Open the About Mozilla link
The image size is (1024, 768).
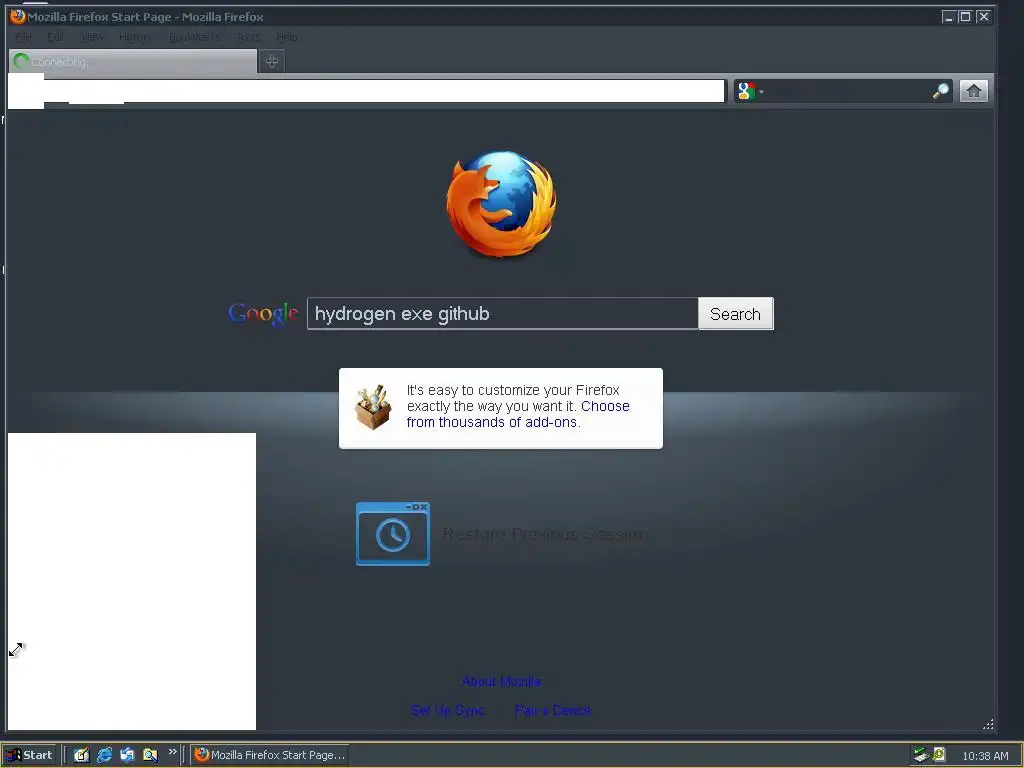(501, 681)
